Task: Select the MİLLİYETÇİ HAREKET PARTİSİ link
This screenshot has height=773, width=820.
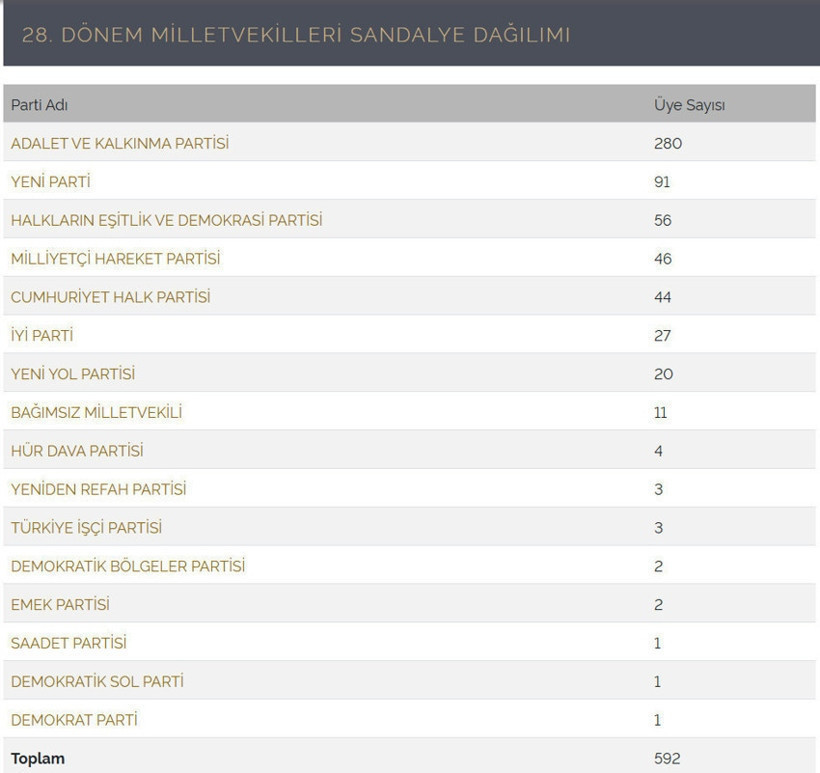Action: click(x=116, y=259)
